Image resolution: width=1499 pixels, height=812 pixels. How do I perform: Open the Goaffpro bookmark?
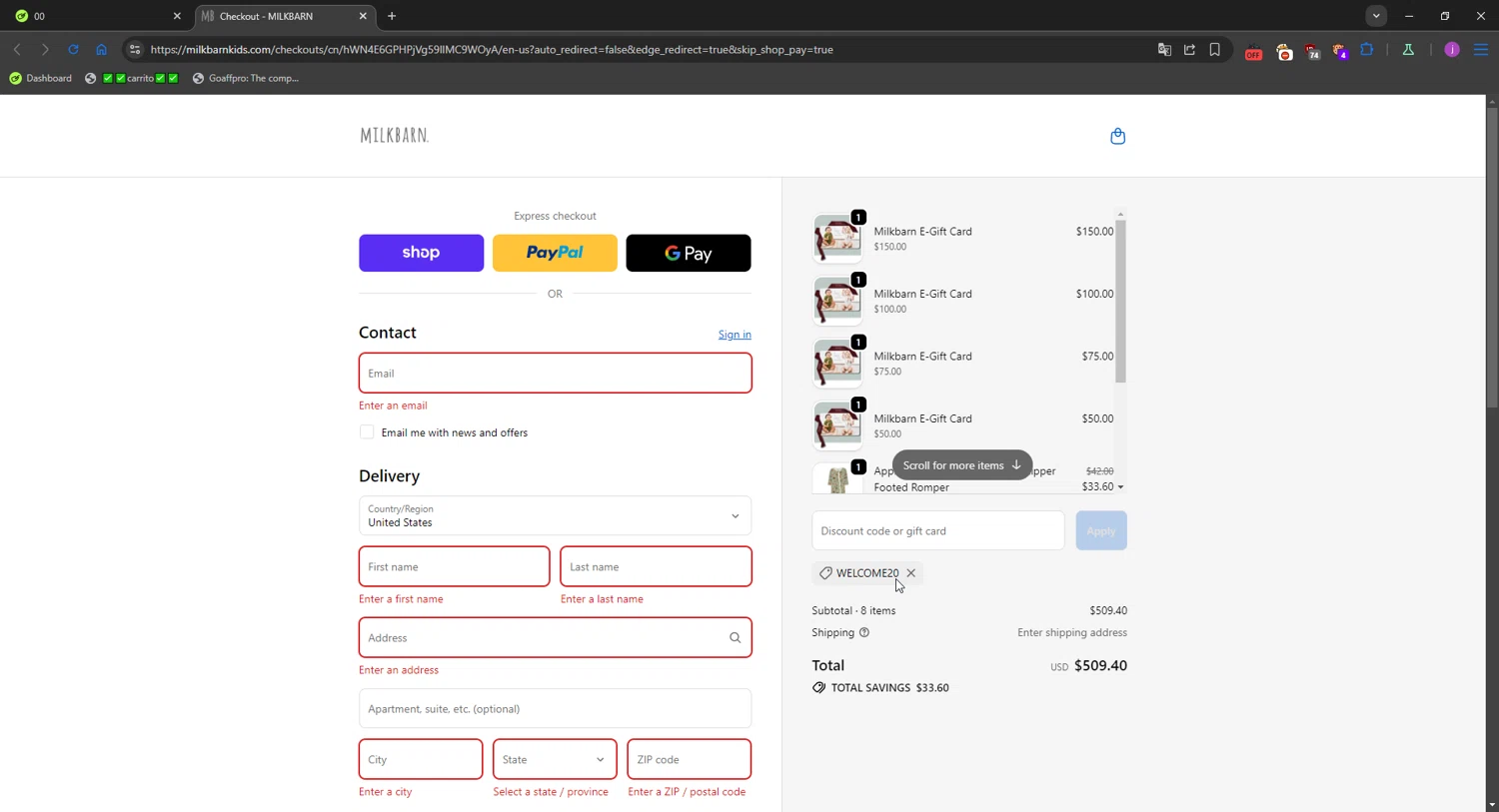(x=246, y=78)
